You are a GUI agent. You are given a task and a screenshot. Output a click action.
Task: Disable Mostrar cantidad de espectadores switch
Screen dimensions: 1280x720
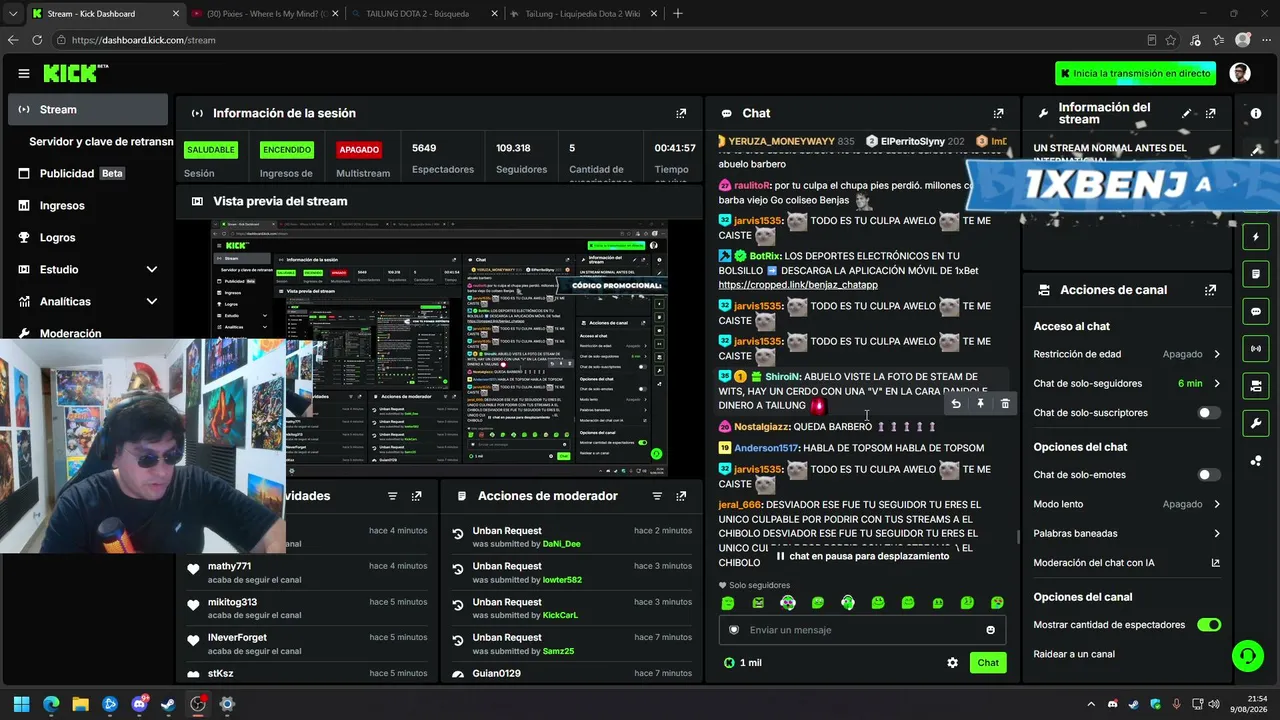pos(1209,625)
